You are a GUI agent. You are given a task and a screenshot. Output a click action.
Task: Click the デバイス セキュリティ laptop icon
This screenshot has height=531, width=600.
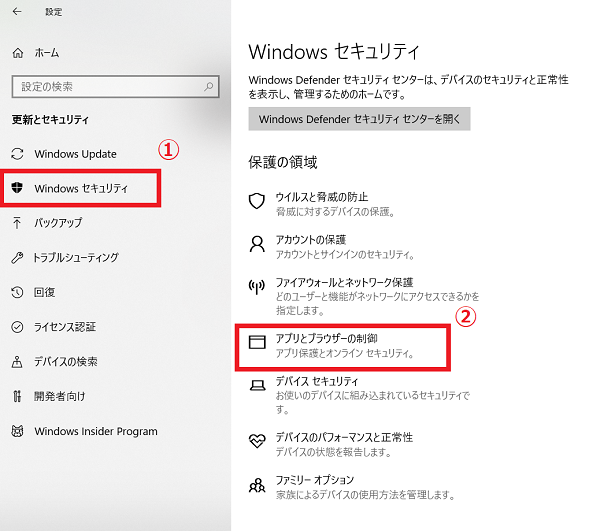[258, 385]
